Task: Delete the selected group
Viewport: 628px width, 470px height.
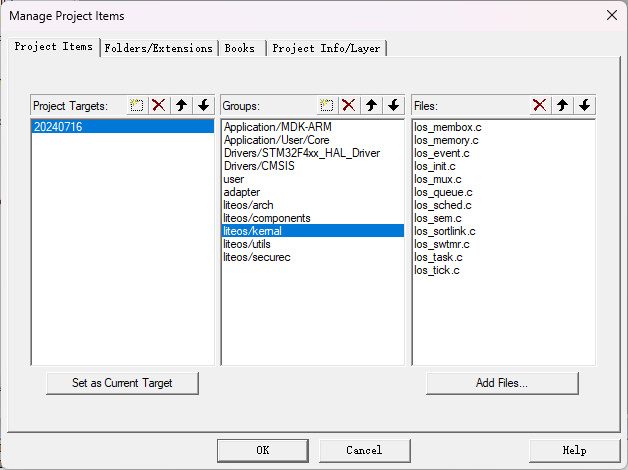Action: (349, 106)
